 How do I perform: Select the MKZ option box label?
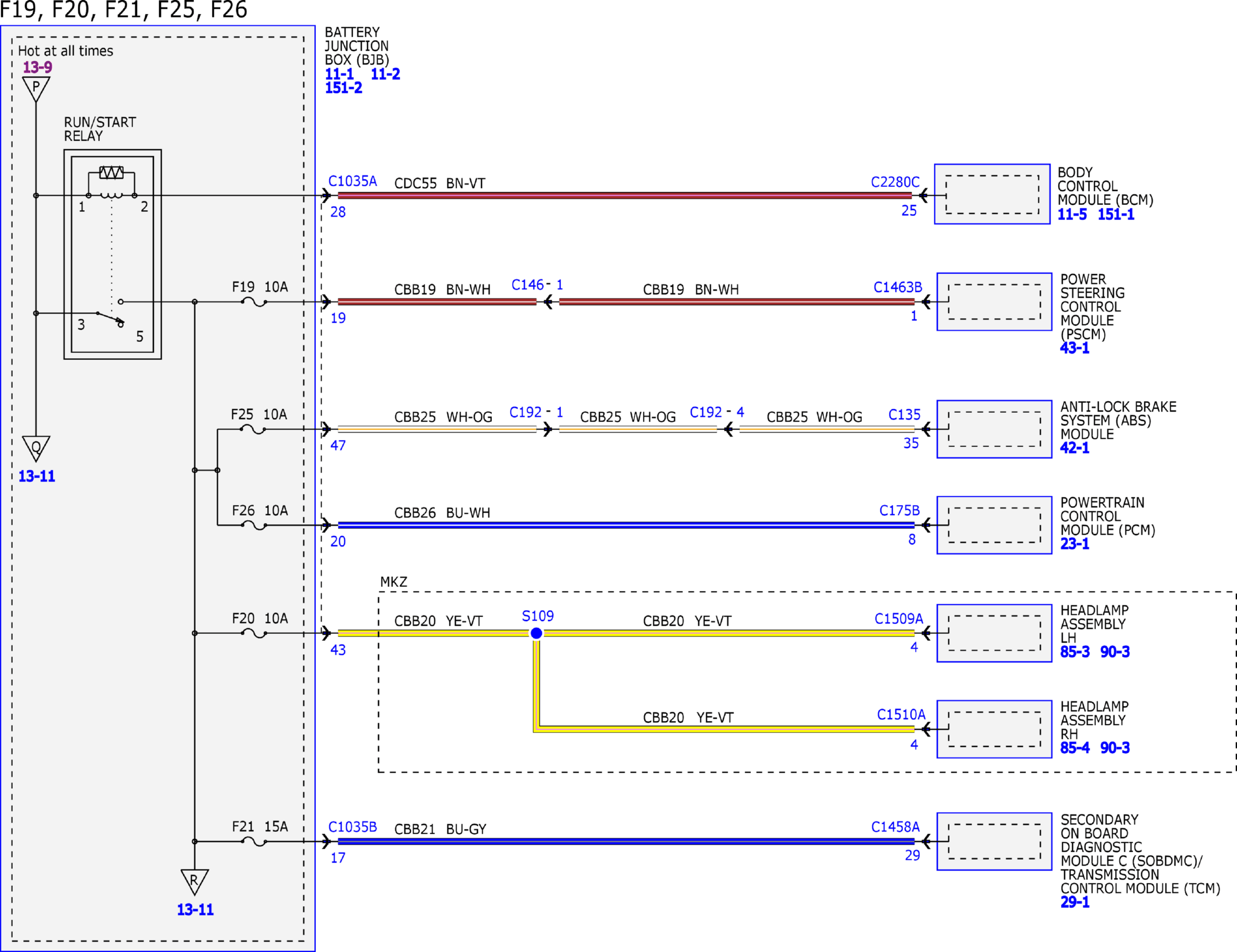(393, 582)
